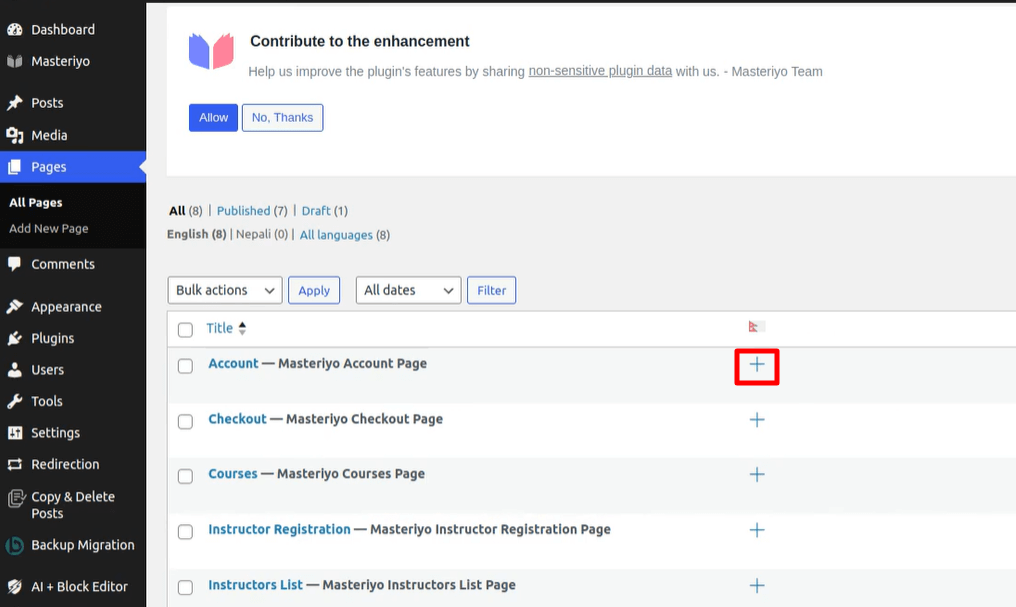The image size is (1016, 607).
Task: Select All Pages submenu item
Action: [x=36, y=202]
